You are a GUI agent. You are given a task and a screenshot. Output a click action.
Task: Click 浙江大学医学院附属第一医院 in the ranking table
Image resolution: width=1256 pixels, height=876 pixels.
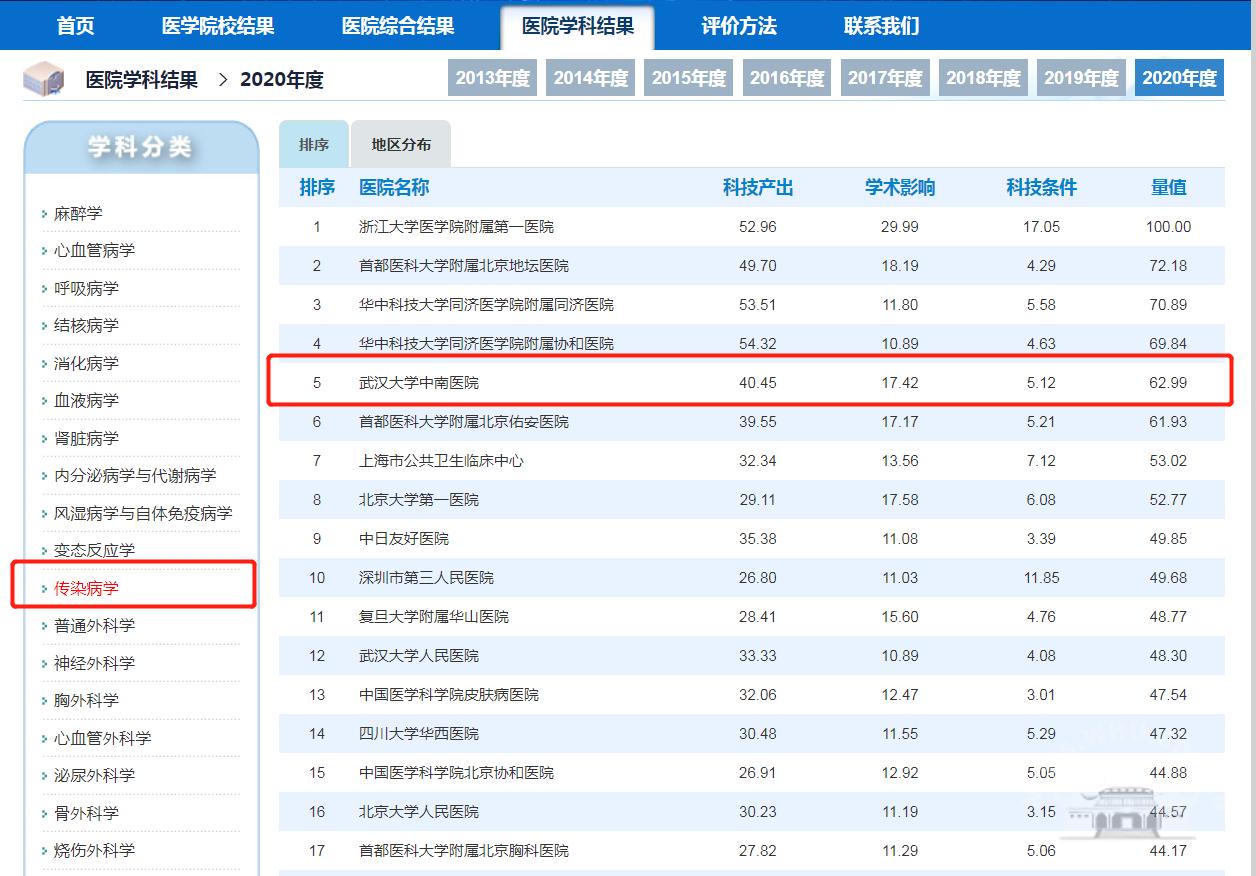456,227
